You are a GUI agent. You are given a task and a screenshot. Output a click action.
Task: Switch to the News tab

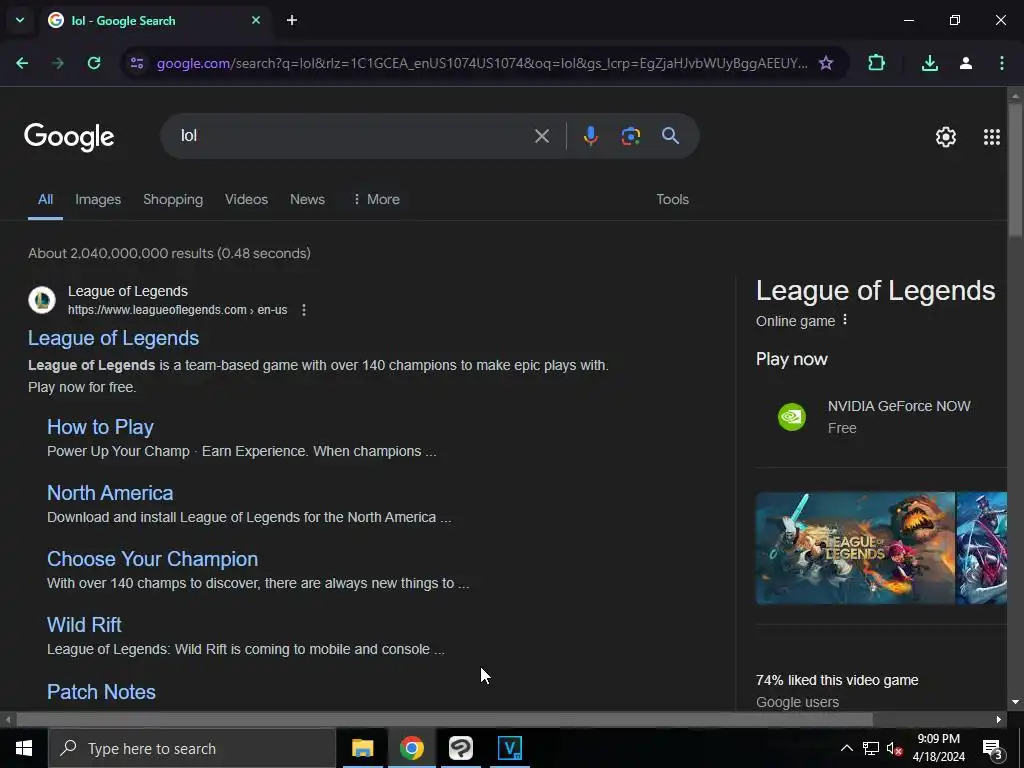click(x=307, y=199)
